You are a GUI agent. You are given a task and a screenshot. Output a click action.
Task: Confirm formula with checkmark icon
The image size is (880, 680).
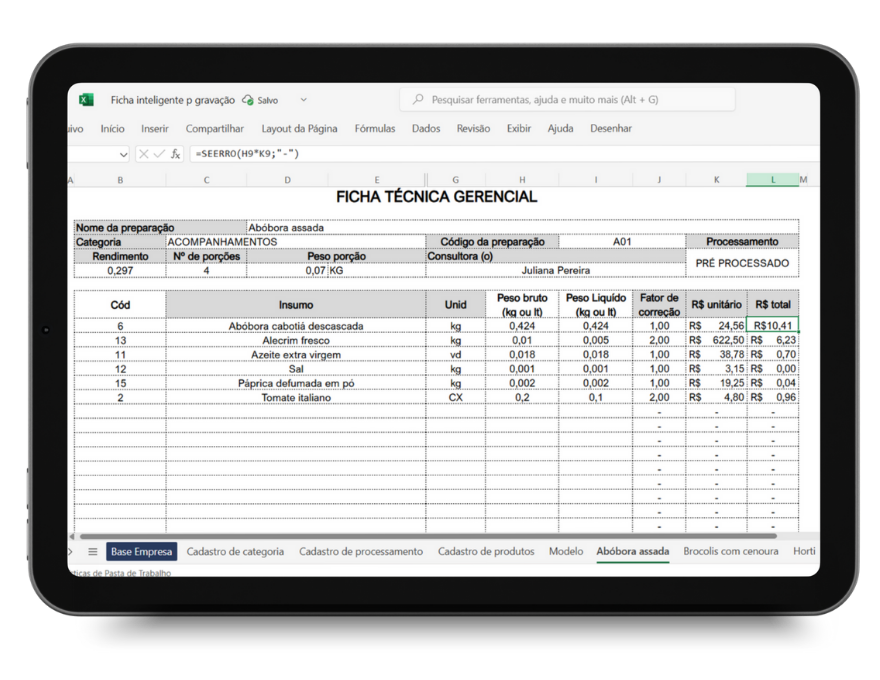(159, 154)
